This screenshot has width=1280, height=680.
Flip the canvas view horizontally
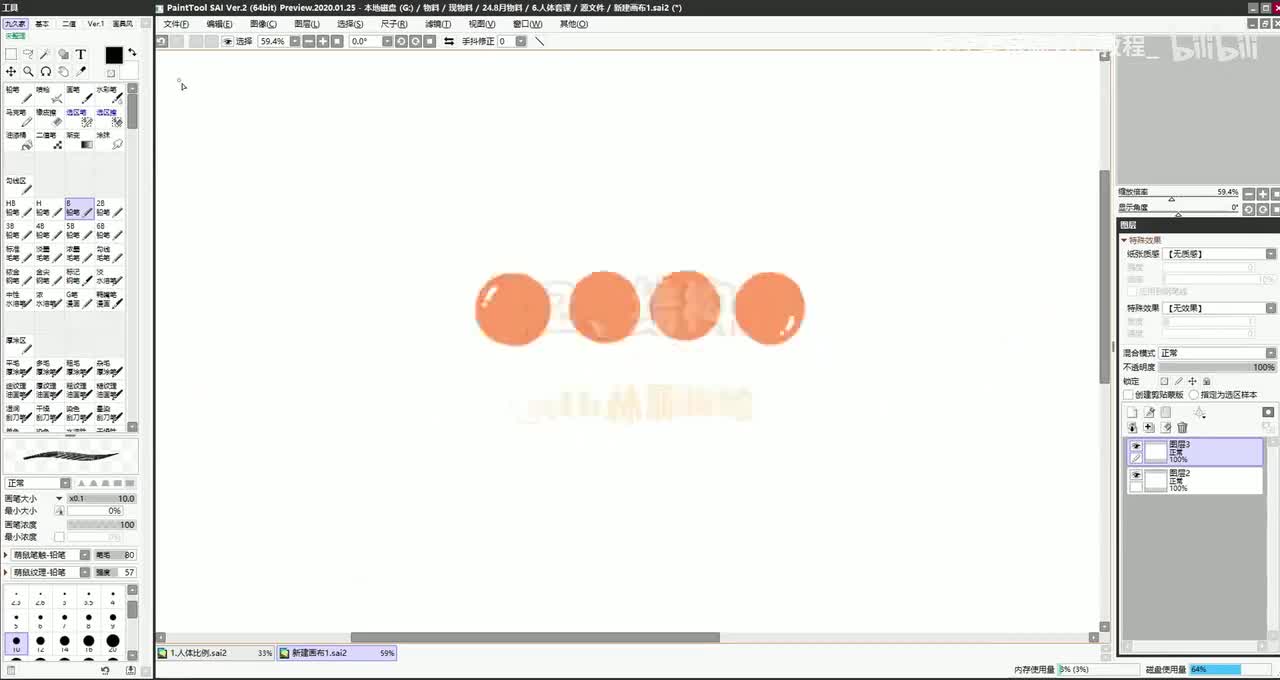pos(449,42)
